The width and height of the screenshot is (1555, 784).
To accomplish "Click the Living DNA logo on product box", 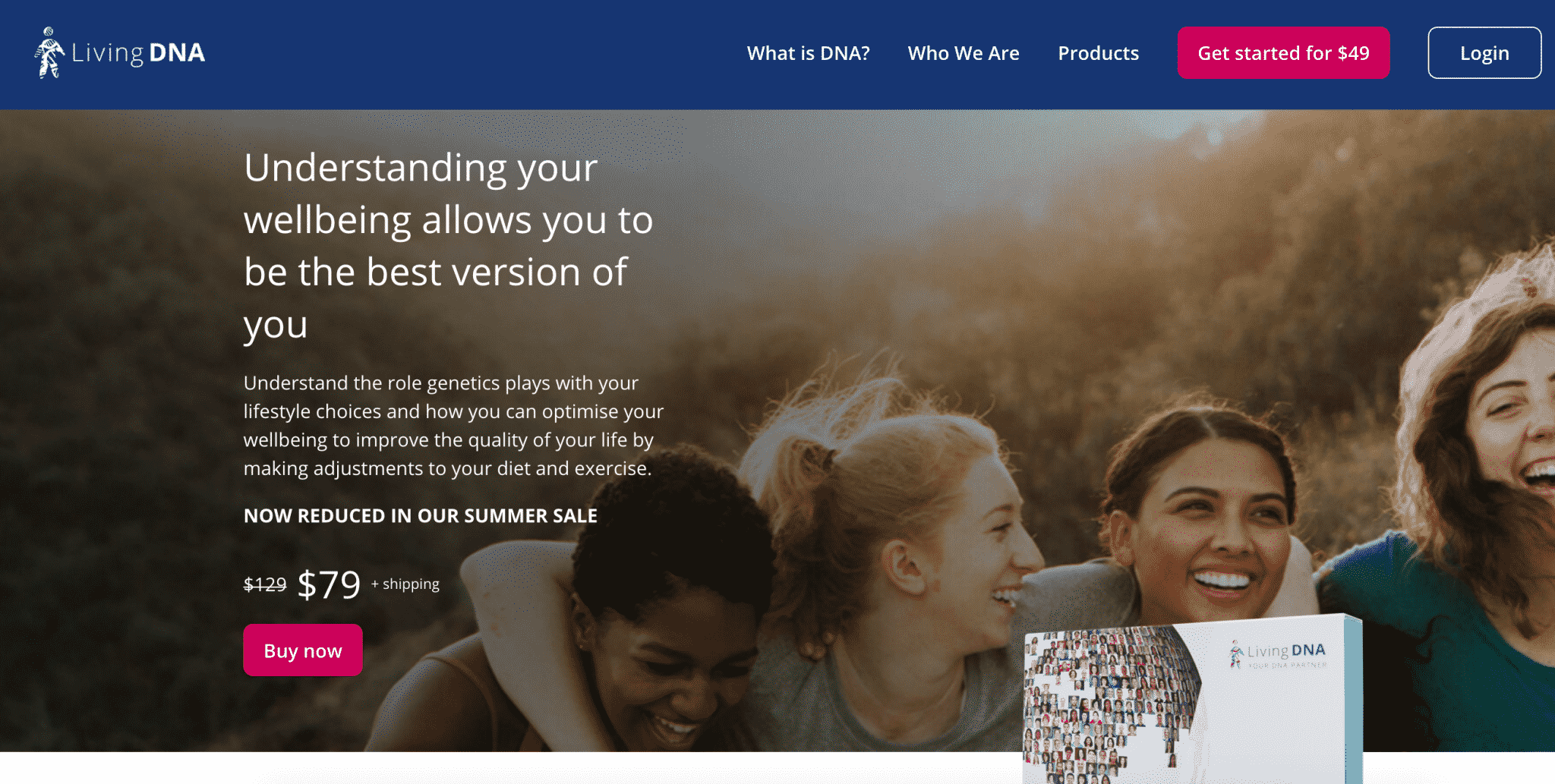I will tap(1278, 651).
